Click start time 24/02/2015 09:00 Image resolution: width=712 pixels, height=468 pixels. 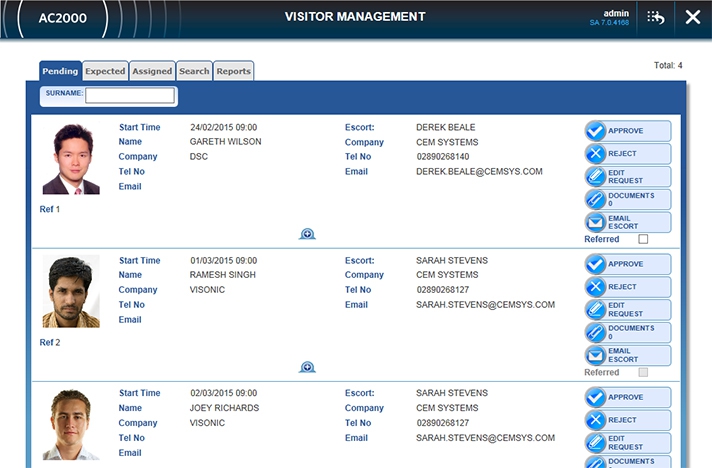tap(223, 127)
